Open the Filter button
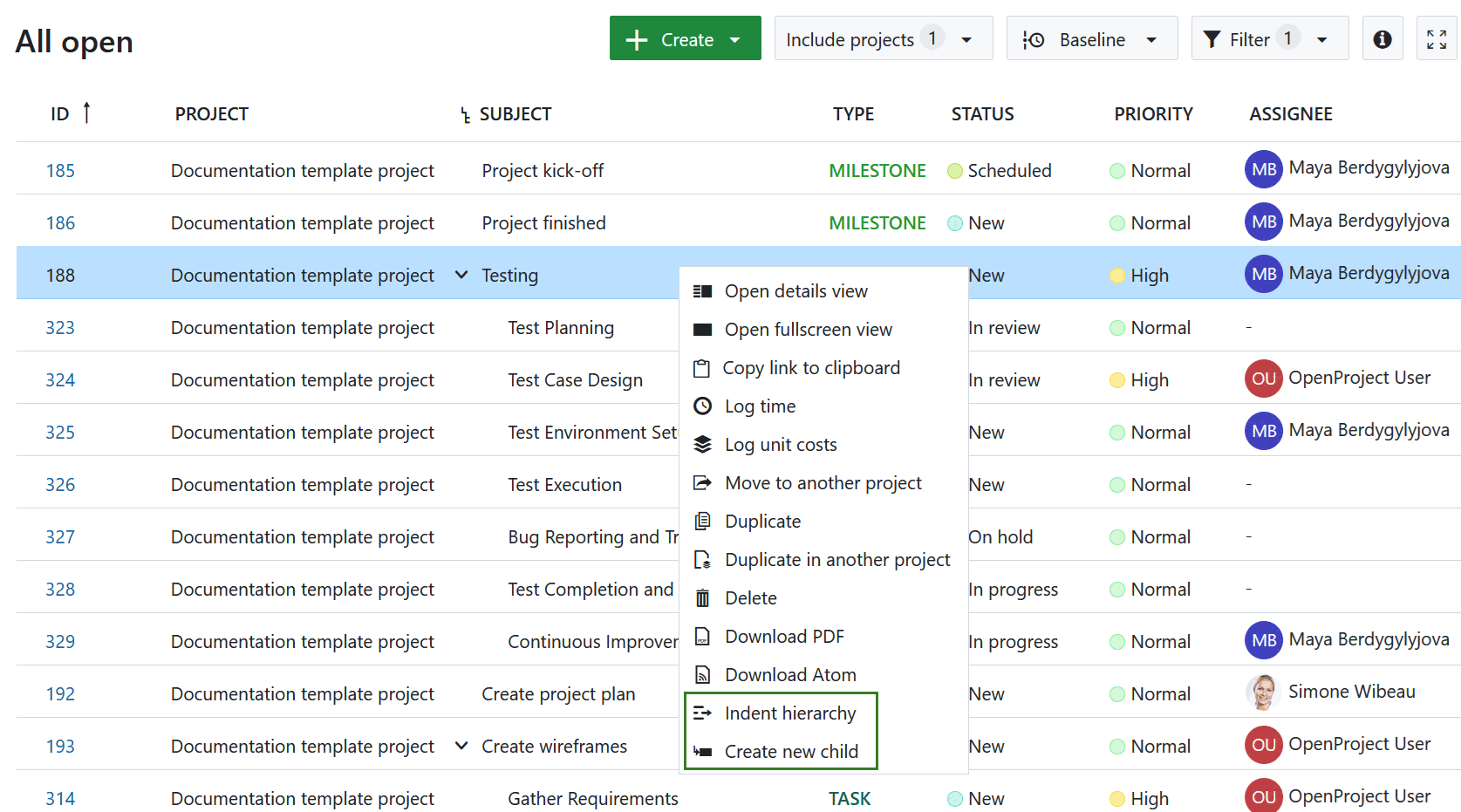The width and height of the screenshot is (1461, 812). pos(1268,39)
